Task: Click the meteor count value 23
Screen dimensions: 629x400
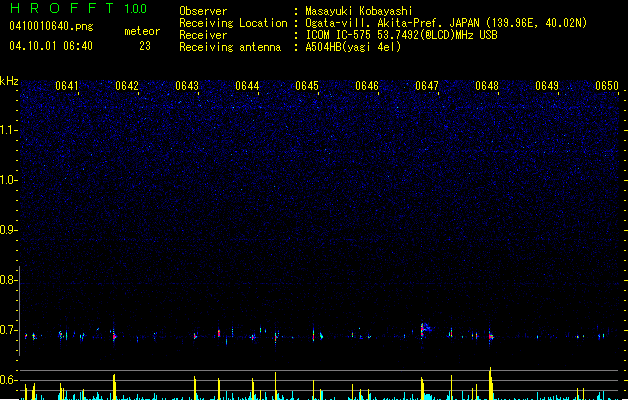Action: [145, 46]
